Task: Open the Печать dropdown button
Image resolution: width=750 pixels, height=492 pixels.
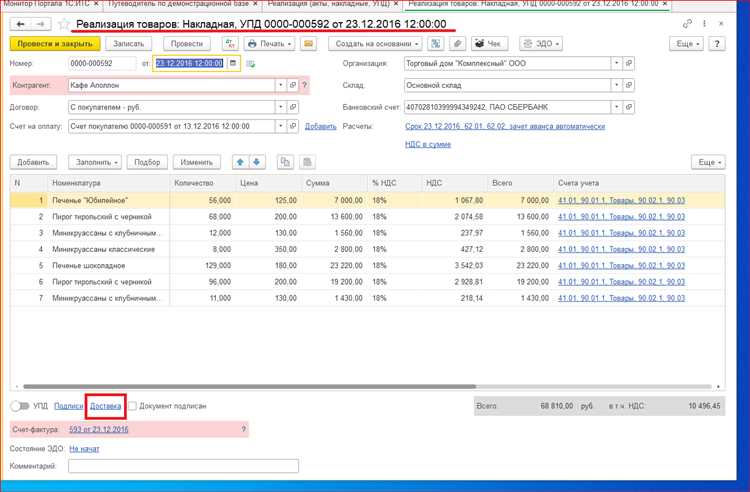Action: coord(270,44)
